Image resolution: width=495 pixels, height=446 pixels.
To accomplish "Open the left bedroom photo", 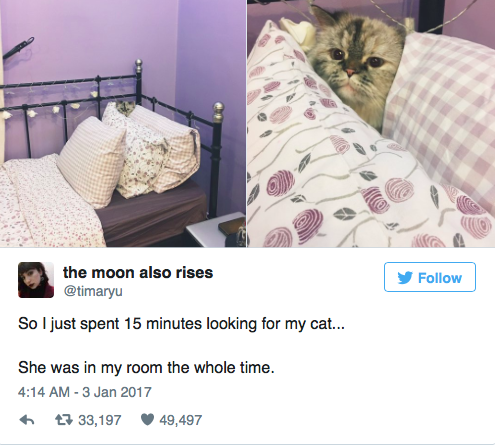I will pos(123,123).
